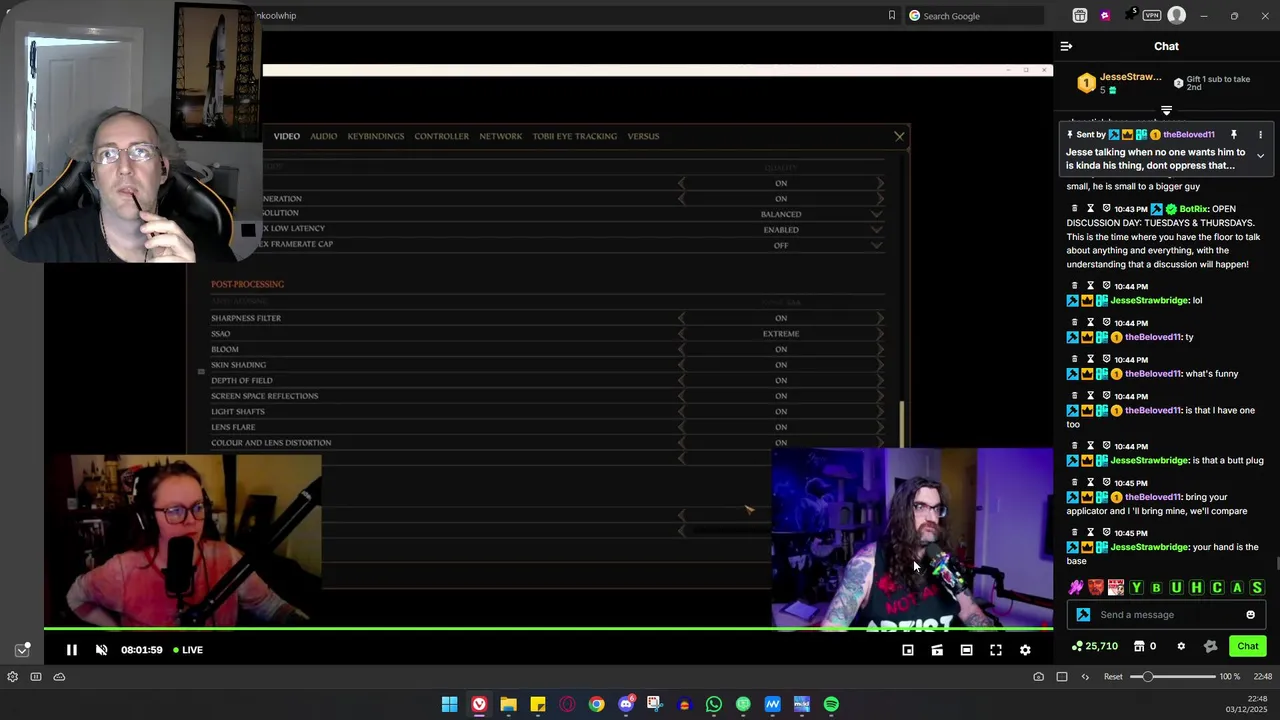Image resolution: width=1280 pixels, height=720 pixels.
Task: Open File Explorer from taskbar
Action: point(508,704)
